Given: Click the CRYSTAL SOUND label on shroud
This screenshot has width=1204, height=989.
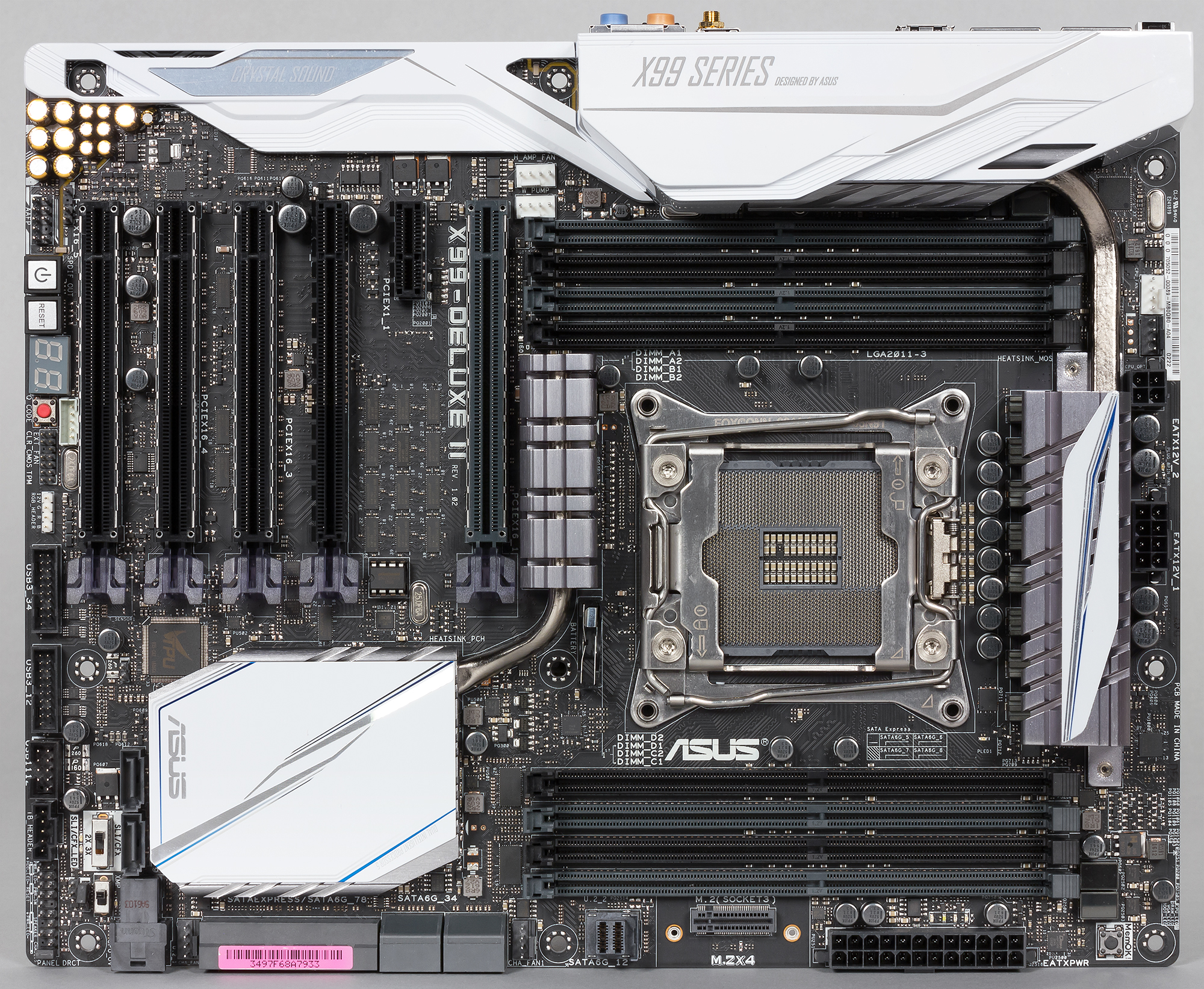Looking at the screenshot, I should [x=282, y=75].
